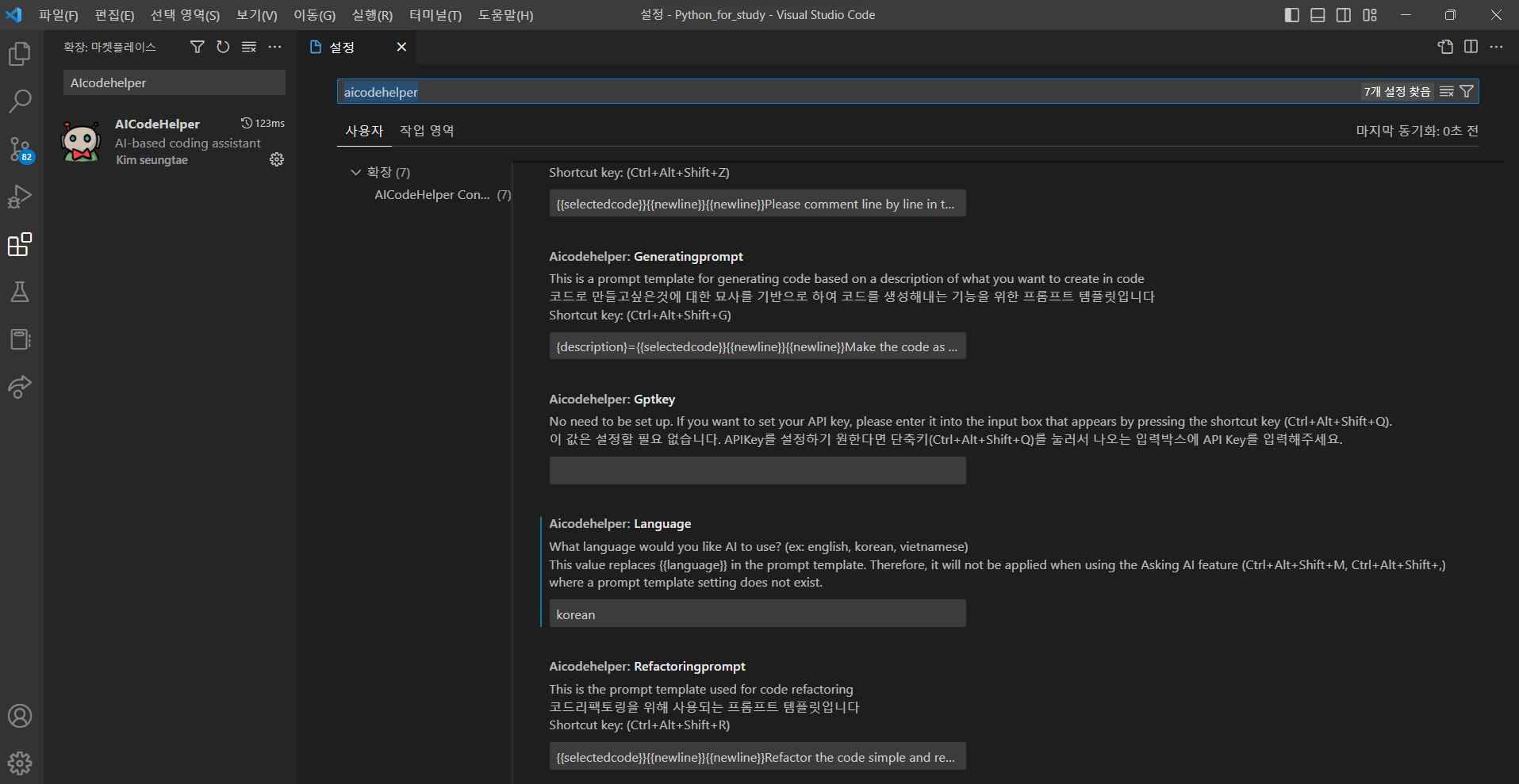The image size is (1519, 784).
Task: Open the Testing flask icon
Action: 20,292
